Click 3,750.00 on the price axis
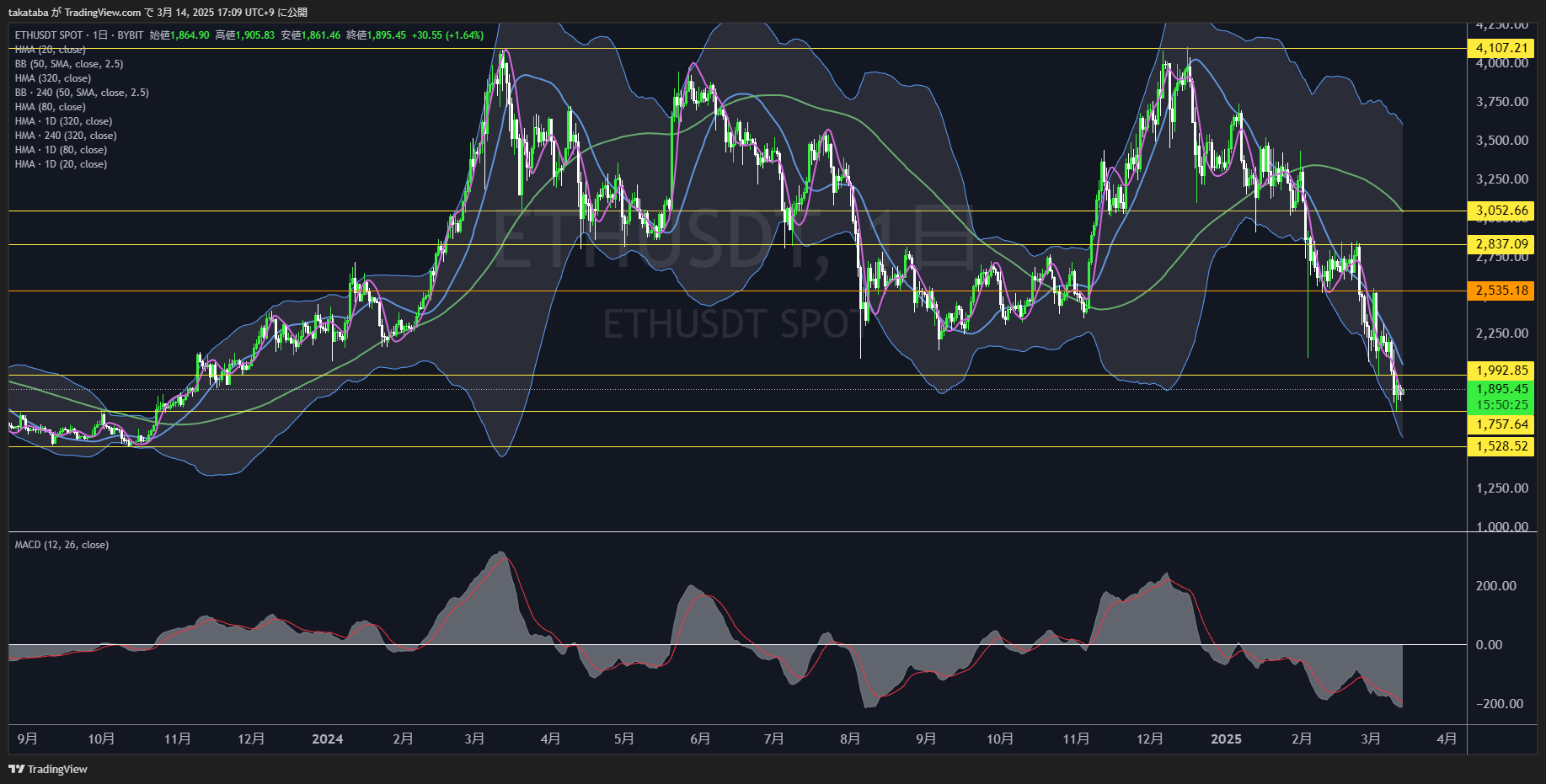 coord(1502,102)
